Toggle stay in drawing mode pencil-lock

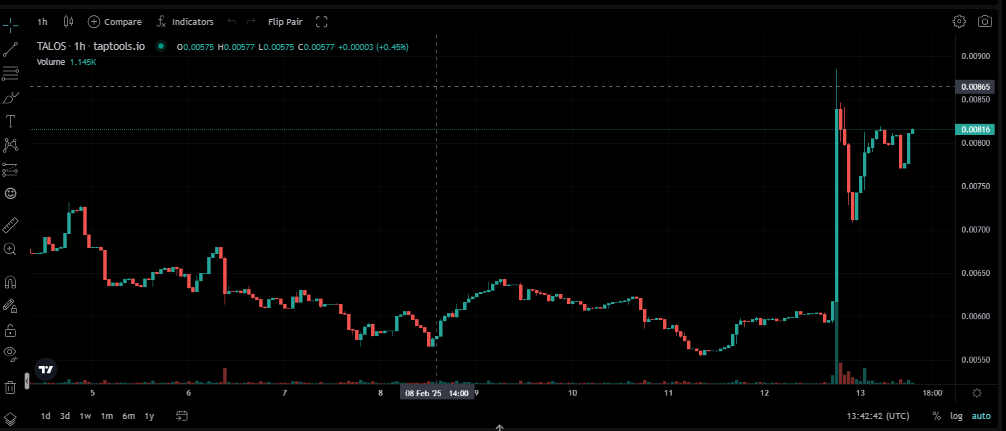click(10, 306)
